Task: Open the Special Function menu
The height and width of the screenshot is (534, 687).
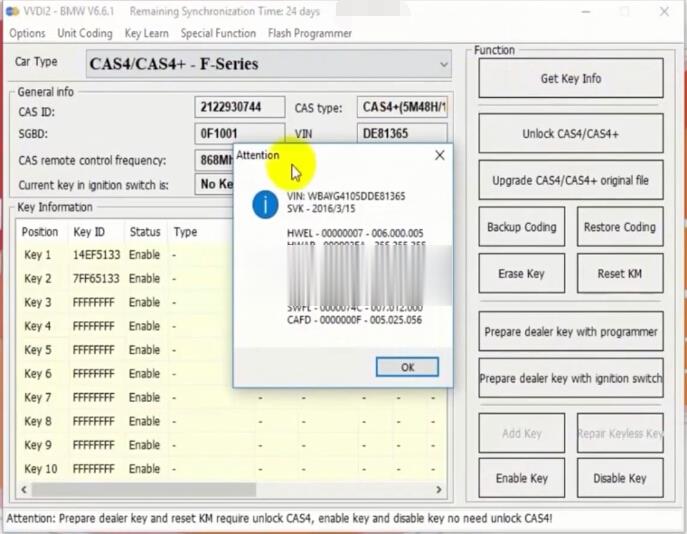Action: (218, 33)
